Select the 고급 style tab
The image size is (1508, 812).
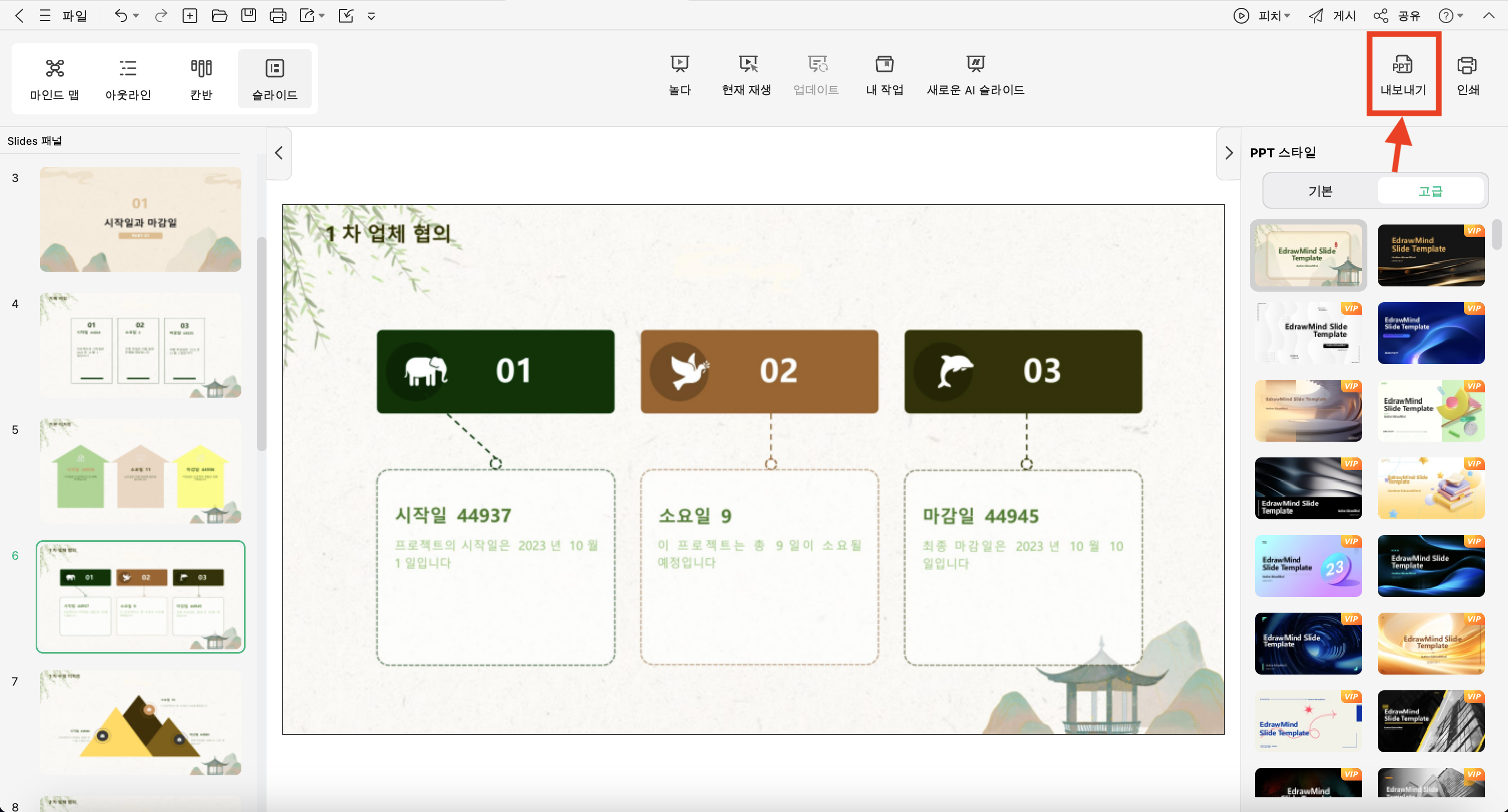pyautogui.click(x=1430, y=191)
